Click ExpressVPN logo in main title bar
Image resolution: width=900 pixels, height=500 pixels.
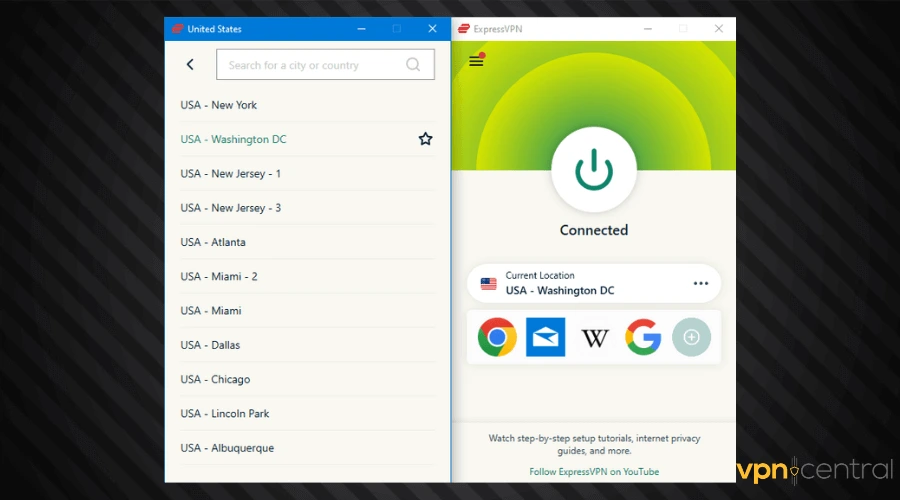click(x=464, y=29)
